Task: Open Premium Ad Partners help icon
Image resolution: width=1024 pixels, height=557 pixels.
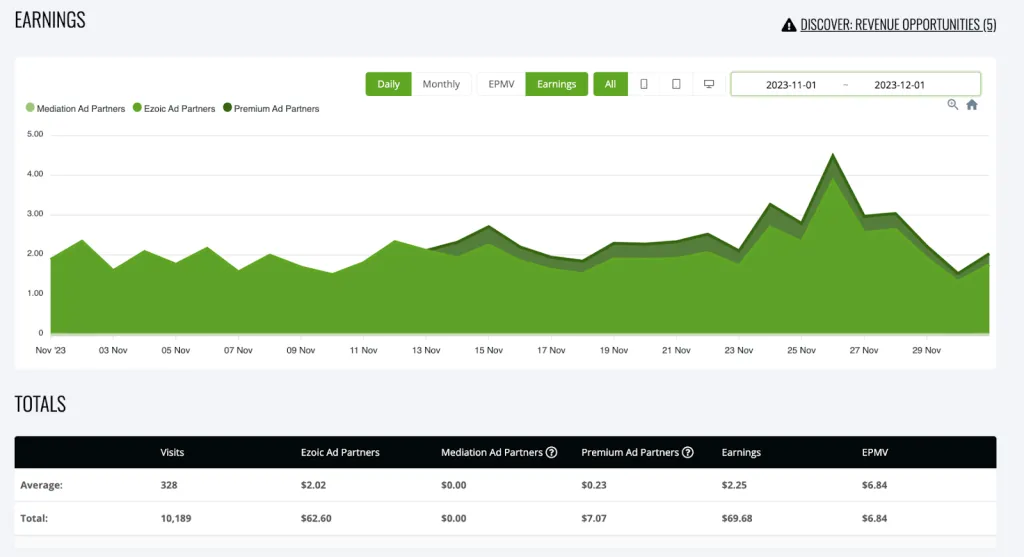Action: (x=688, y=453)
